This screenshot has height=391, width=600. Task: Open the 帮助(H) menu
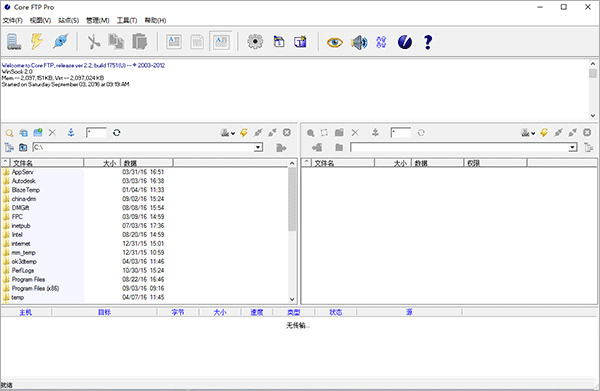coord(155,20)
